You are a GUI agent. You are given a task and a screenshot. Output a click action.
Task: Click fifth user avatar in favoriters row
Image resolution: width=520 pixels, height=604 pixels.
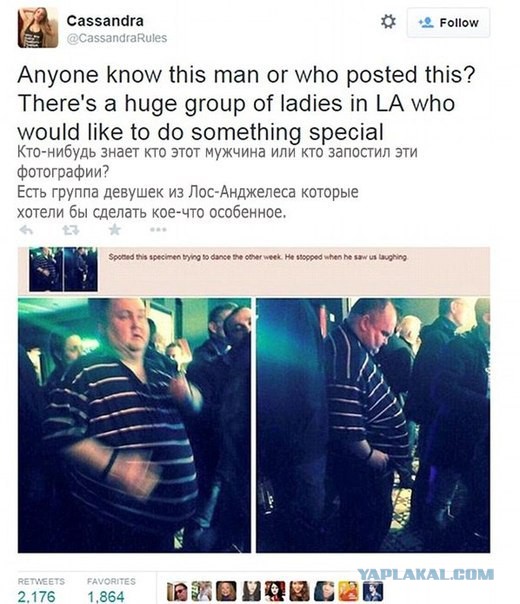[275, 591]
